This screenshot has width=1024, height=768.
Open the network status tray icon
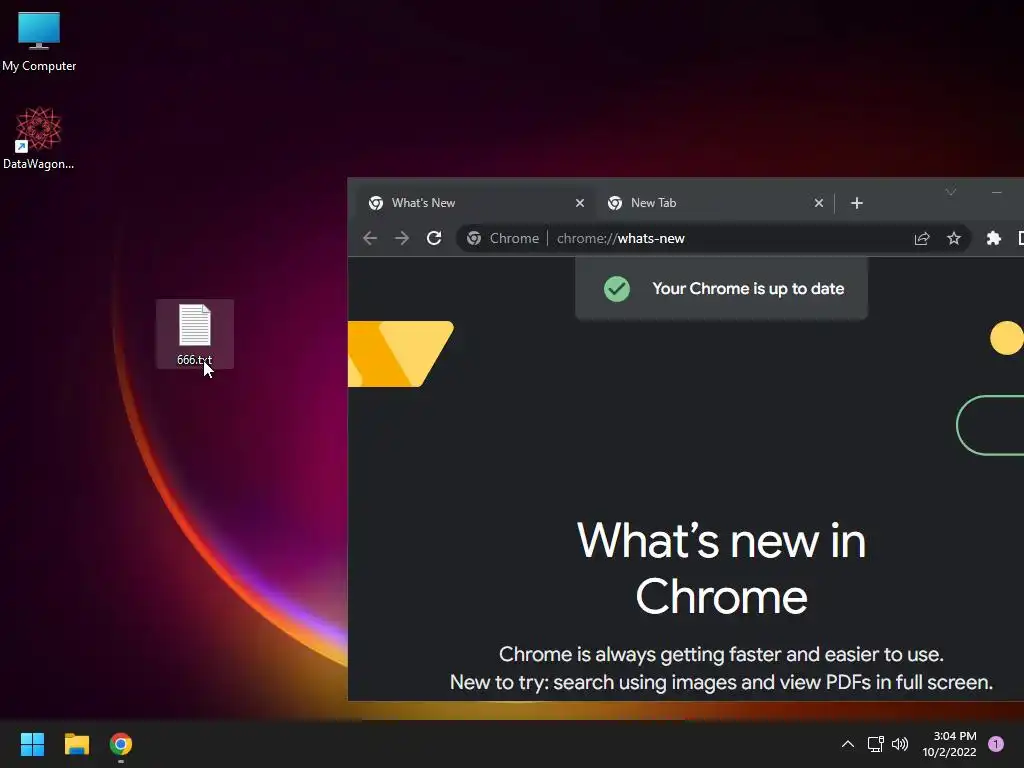point(875,744)
